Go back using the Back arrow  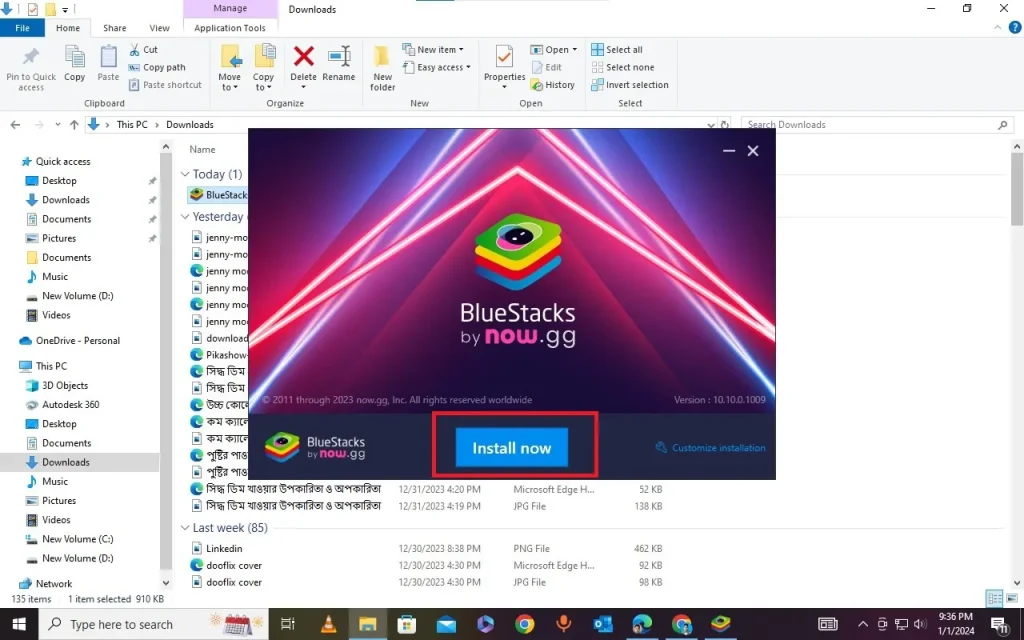pyautogui.click(x=16, y=125)
